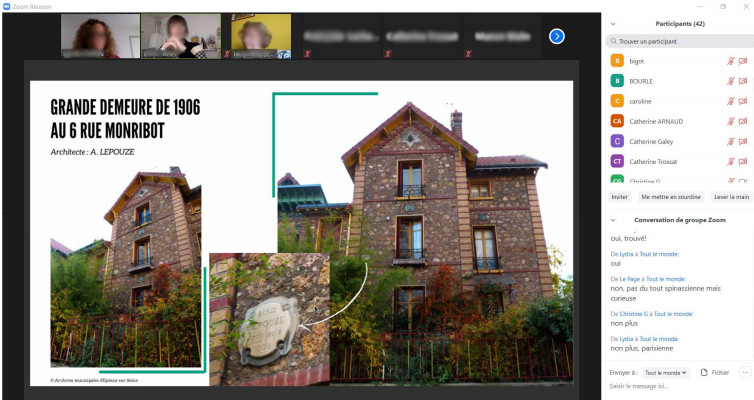Screen dimensions: 754x400
Task: Click 'Architecte : A. LEPOUZE' text on the slide
Action: pyautogui.click(x=92, y=152)
